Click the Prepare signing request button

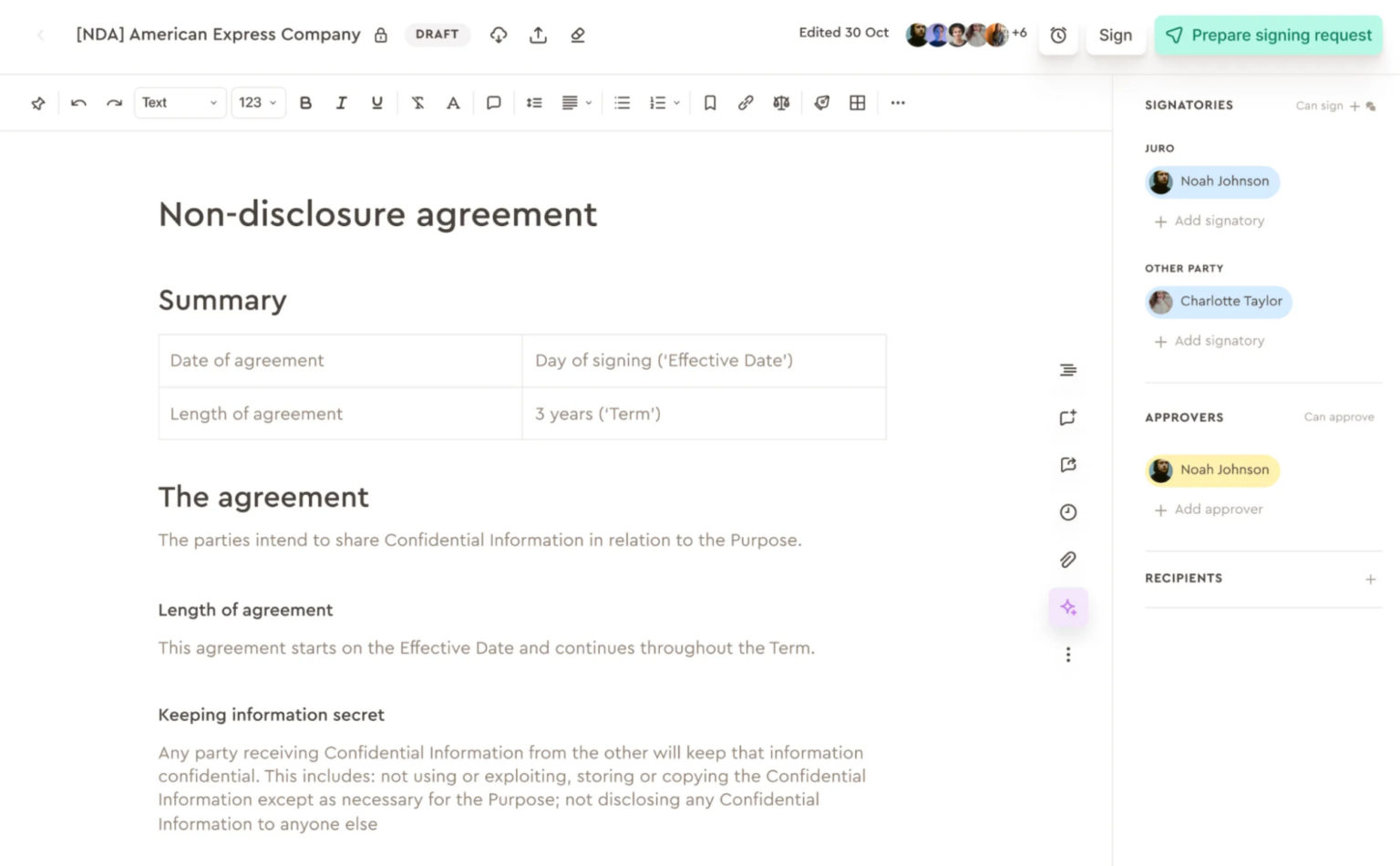tap(1268, 35)
